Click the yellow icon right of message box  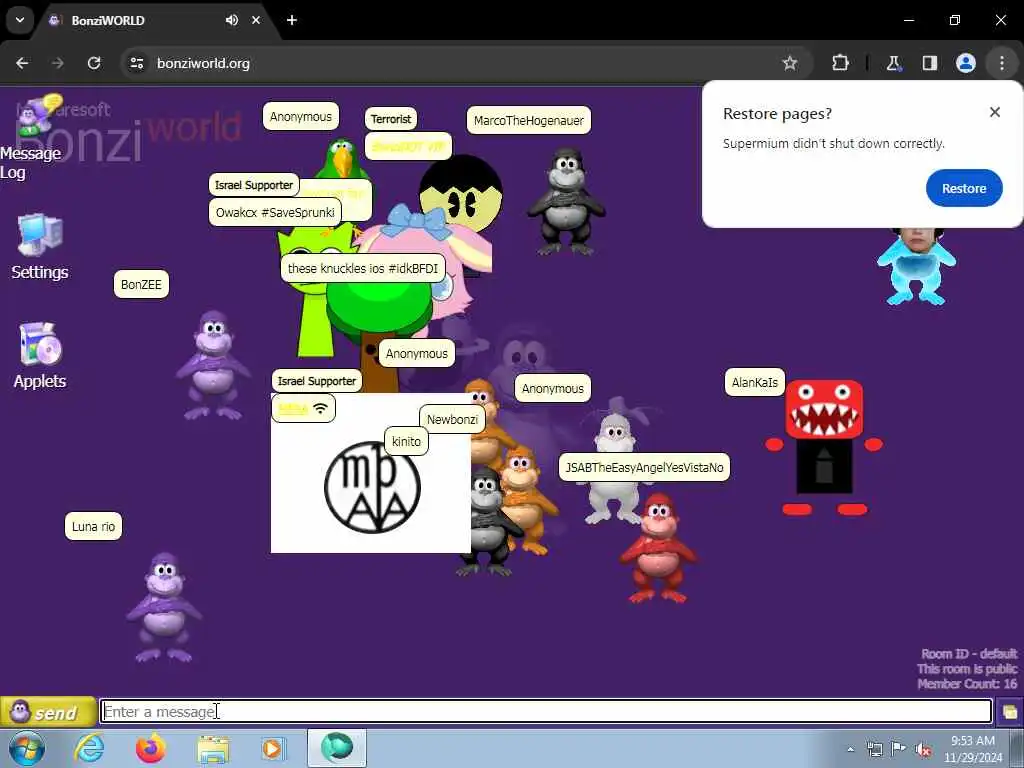point(1010,712)
